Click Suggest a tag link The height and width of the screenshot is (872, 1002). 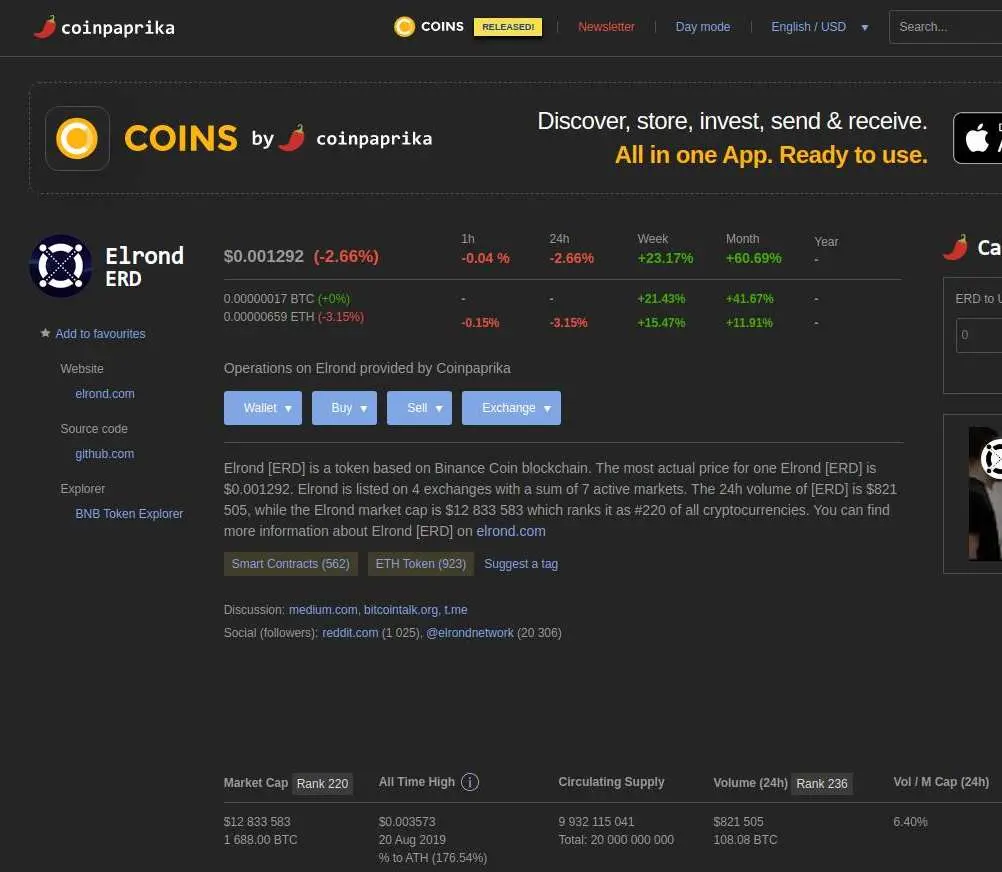tap(521, 563)
